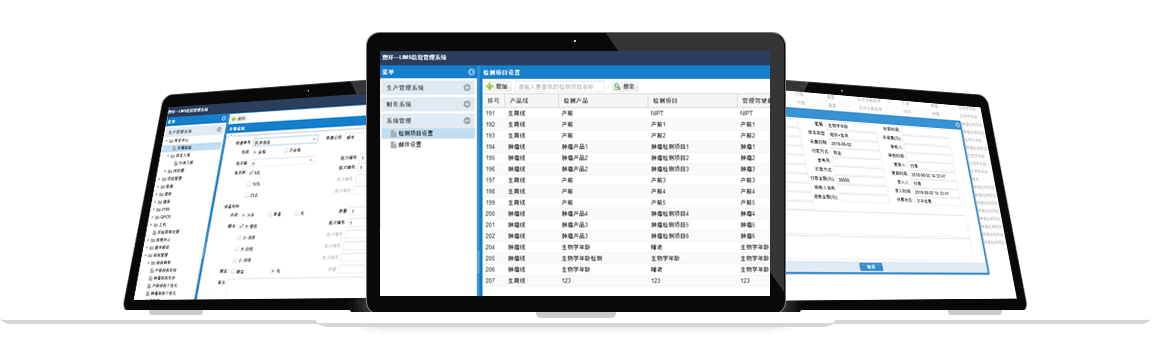
Task: Tick the 12孔 checkbox on left laptop
Action: click(249, 184)
